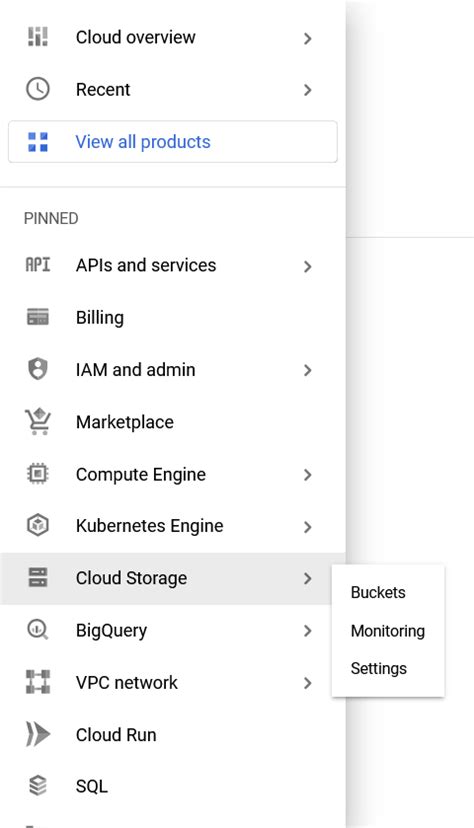Click the Marketplace shopping cart icon
474x828 pixels.
[37, 421]
